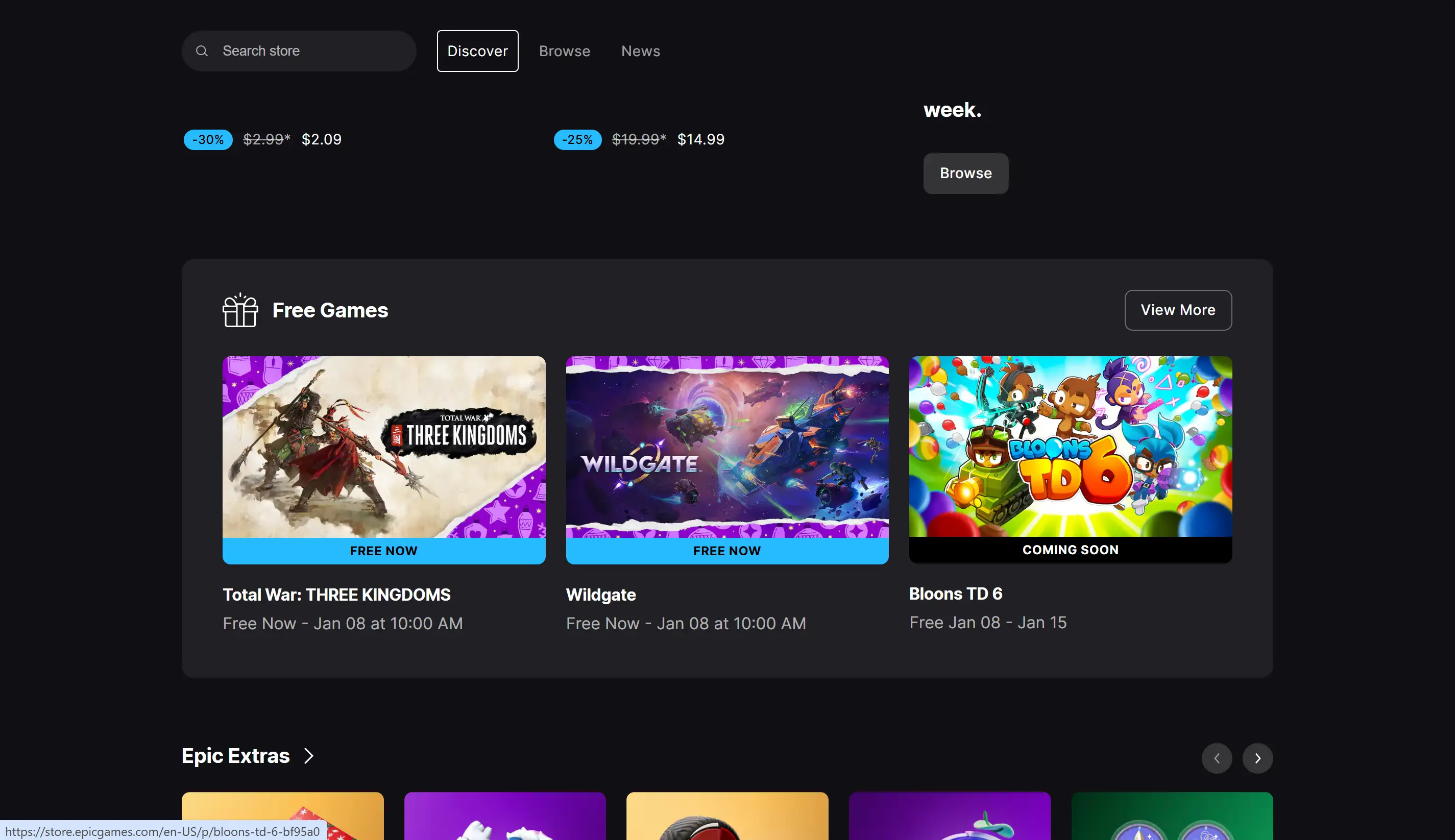Click 'Free Jan 08 - Jan 15' text

(x=987, y=623)
